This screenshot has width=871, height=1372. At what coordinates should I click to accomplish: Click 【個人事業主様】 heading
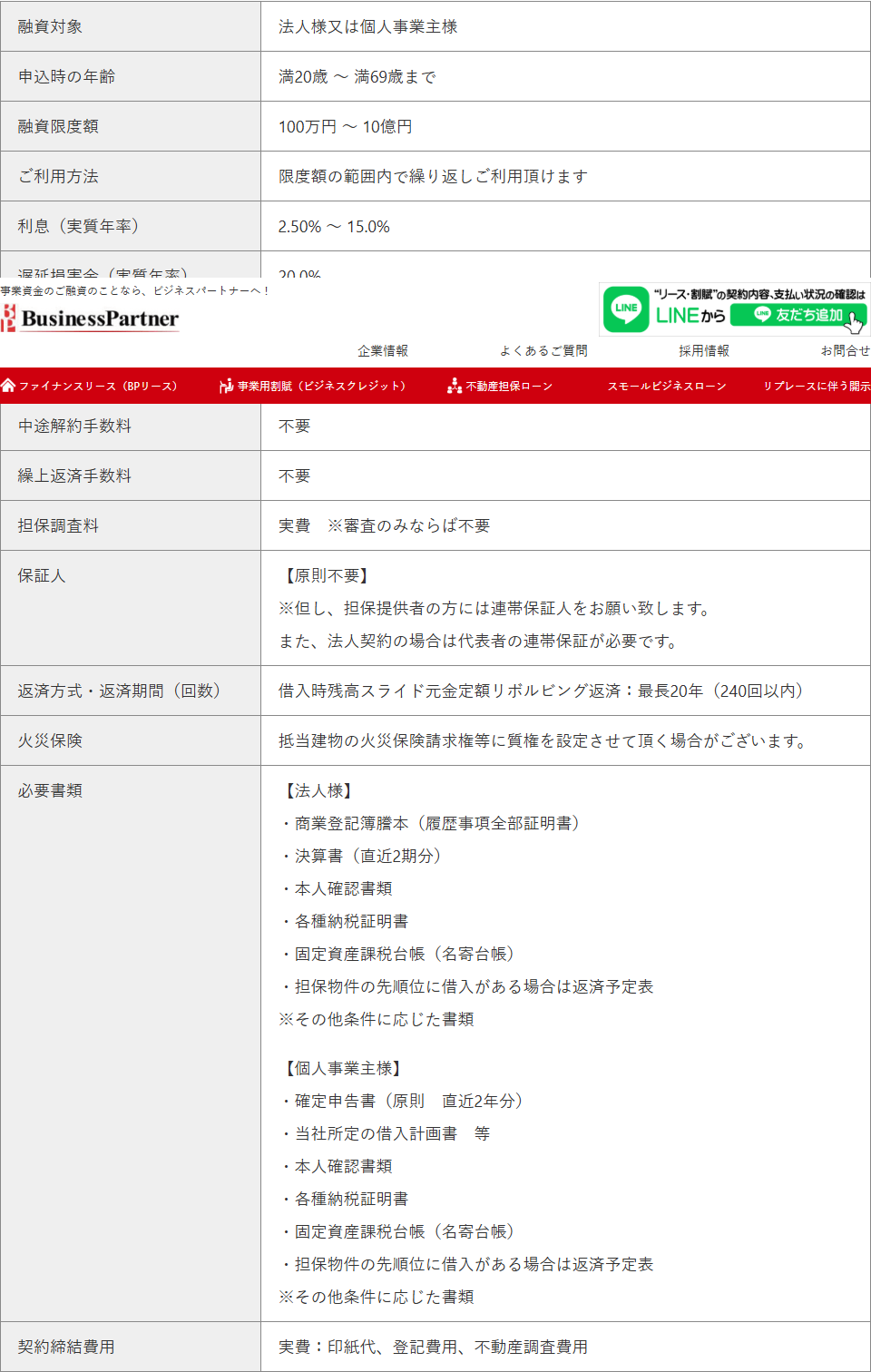pyautogui.click(x=343, y=1068)
